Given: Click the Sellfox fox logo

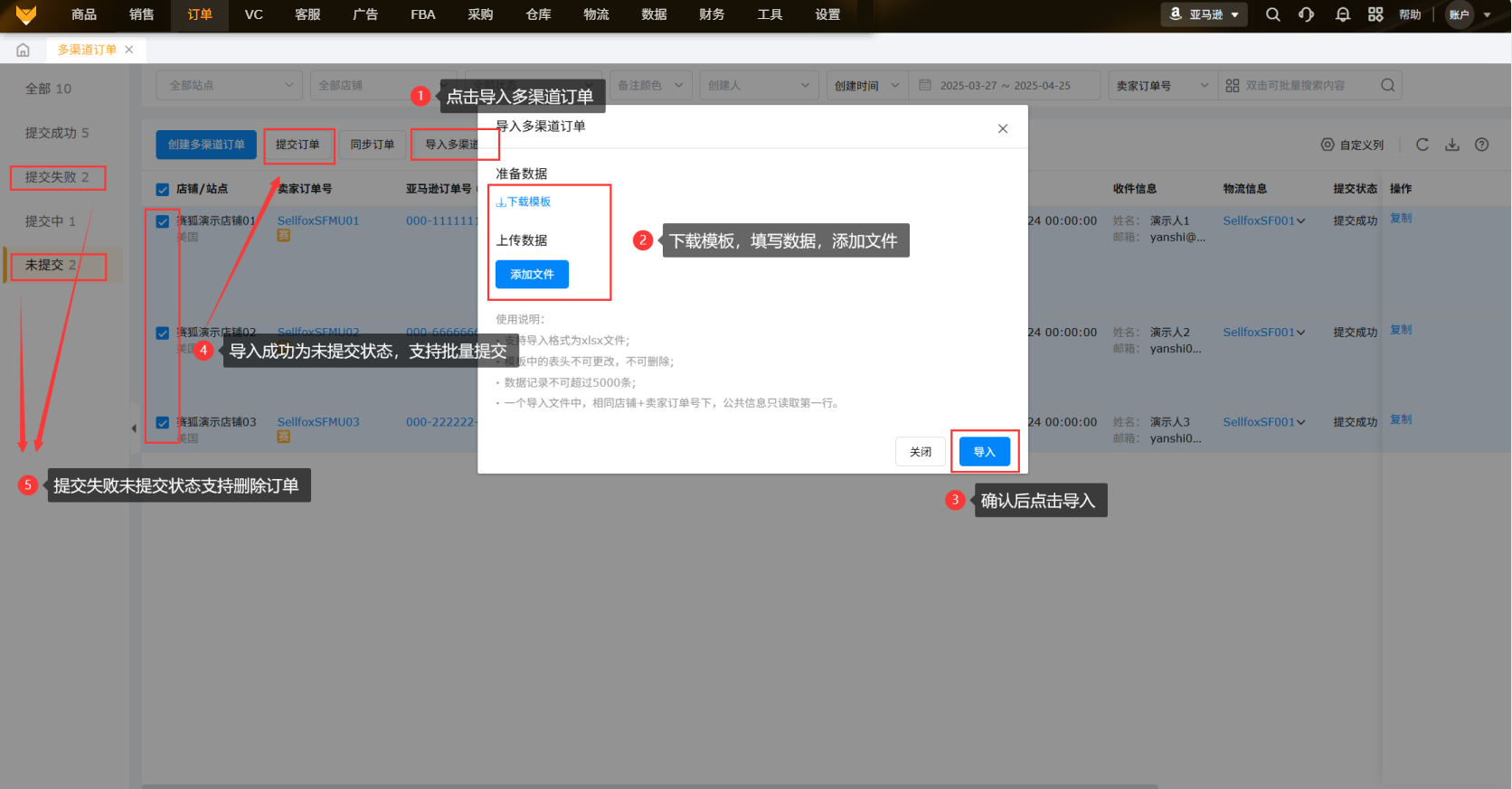Looking at the screenshot, I should click(26, 14).
